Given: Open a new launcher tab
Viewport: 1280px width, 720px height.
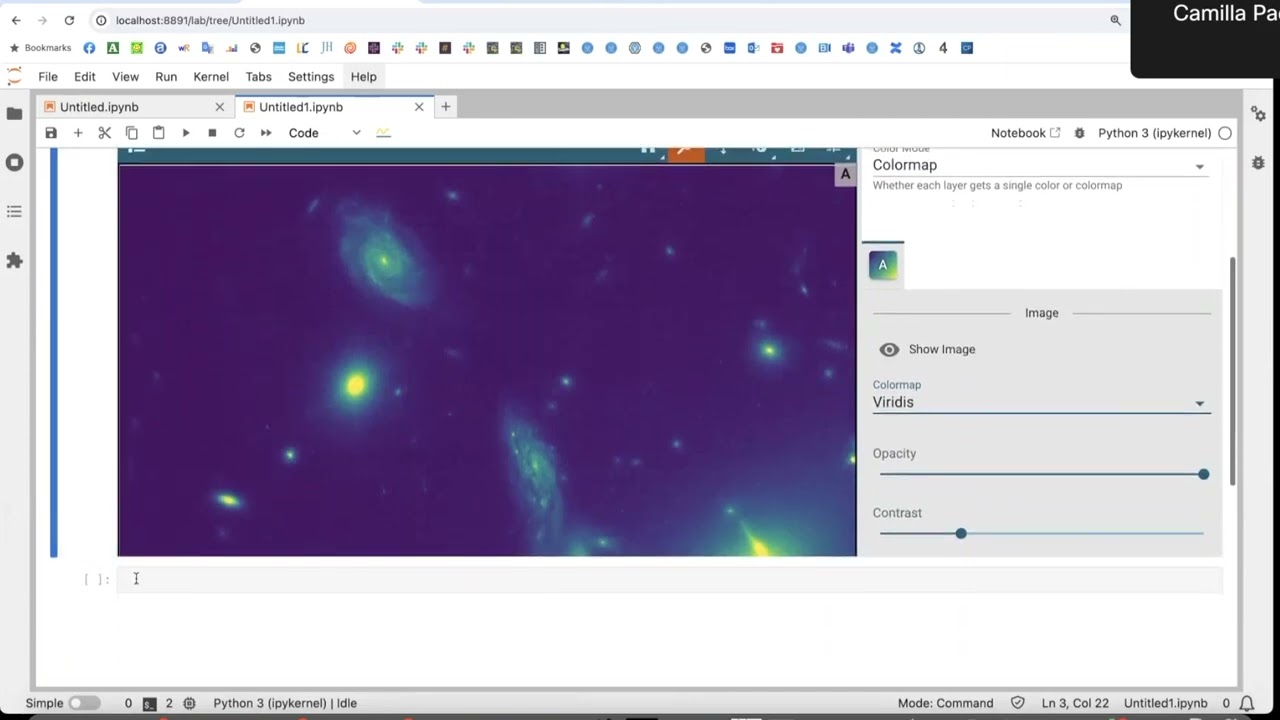Looking at the screenshot, I should point(446,107).
